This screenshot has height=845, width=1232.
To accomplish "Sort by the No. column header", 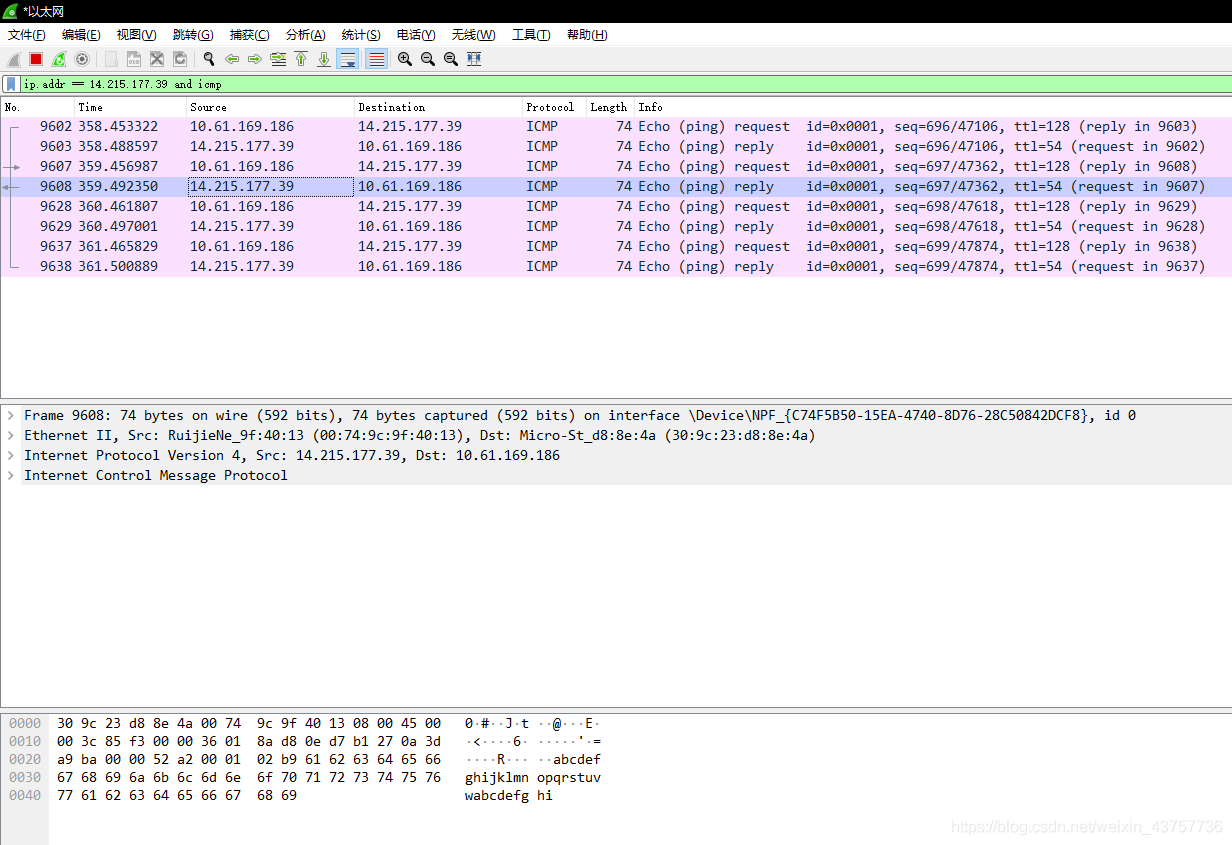I will pyautogui.click(x=38, y=107).
